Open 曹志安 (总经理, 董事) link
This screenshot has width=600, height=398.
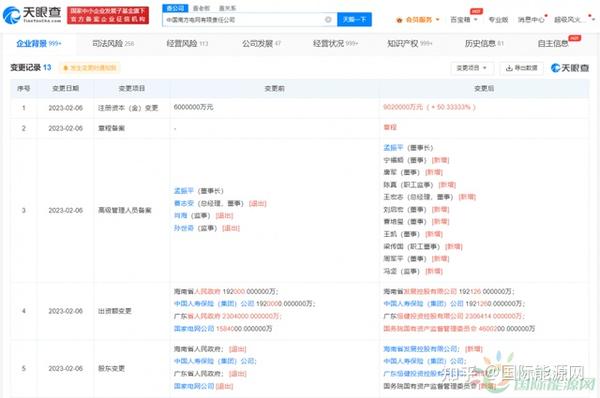(184, 203)
